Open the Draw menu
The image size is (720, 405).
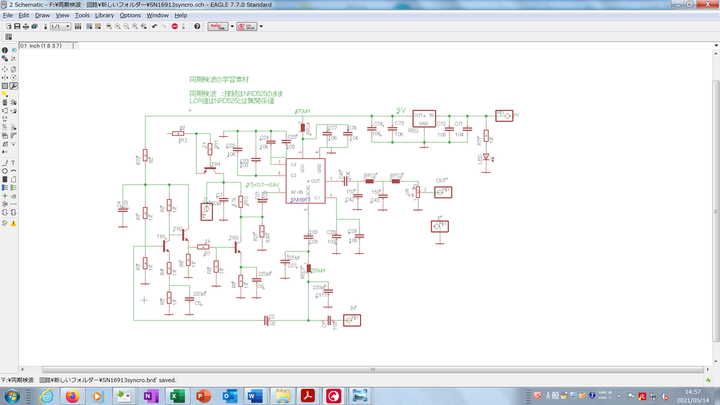pyautogui.click(x=41, y=16)
